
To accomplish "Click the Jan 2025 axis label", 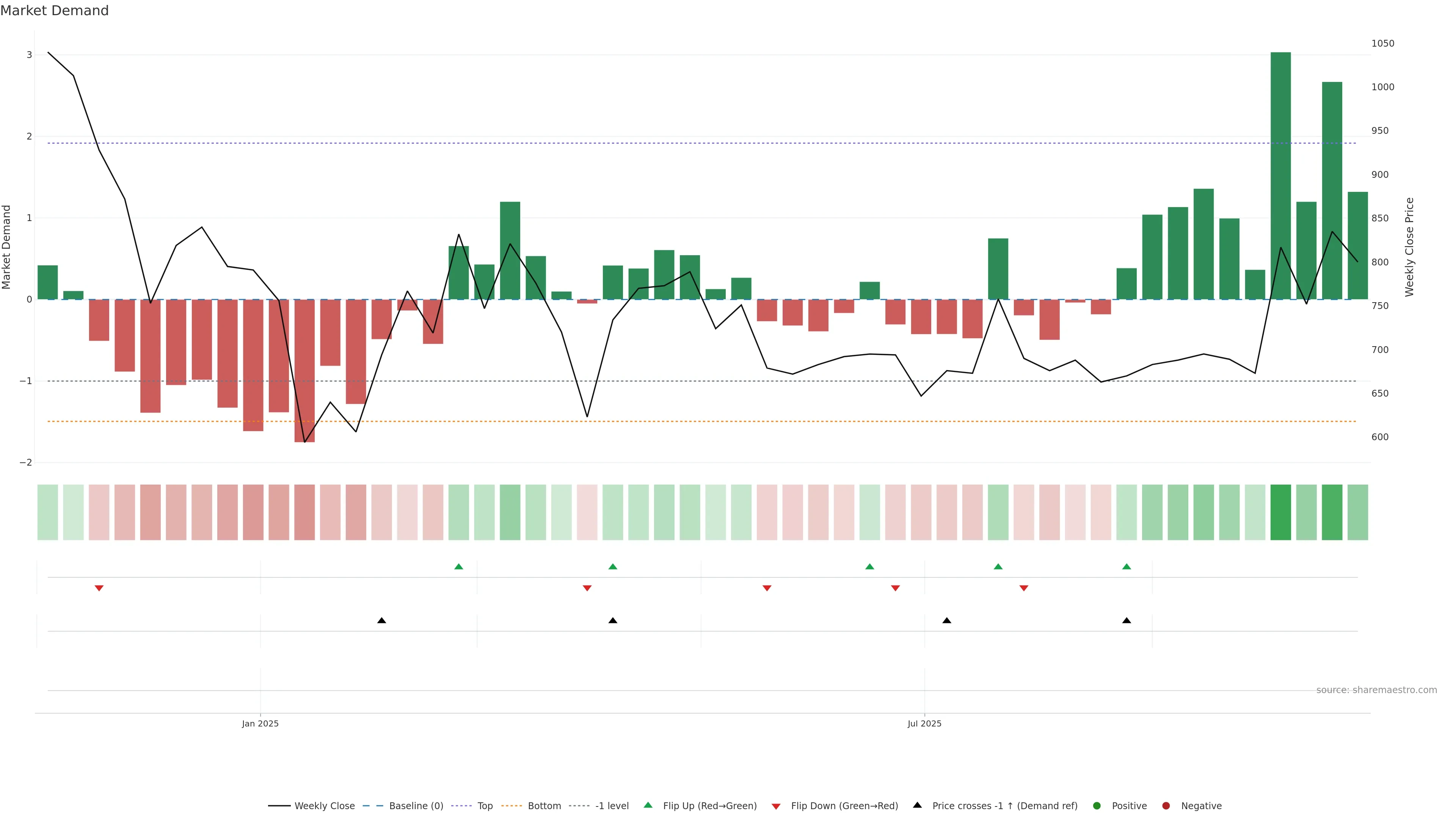I will click(260, 723).
